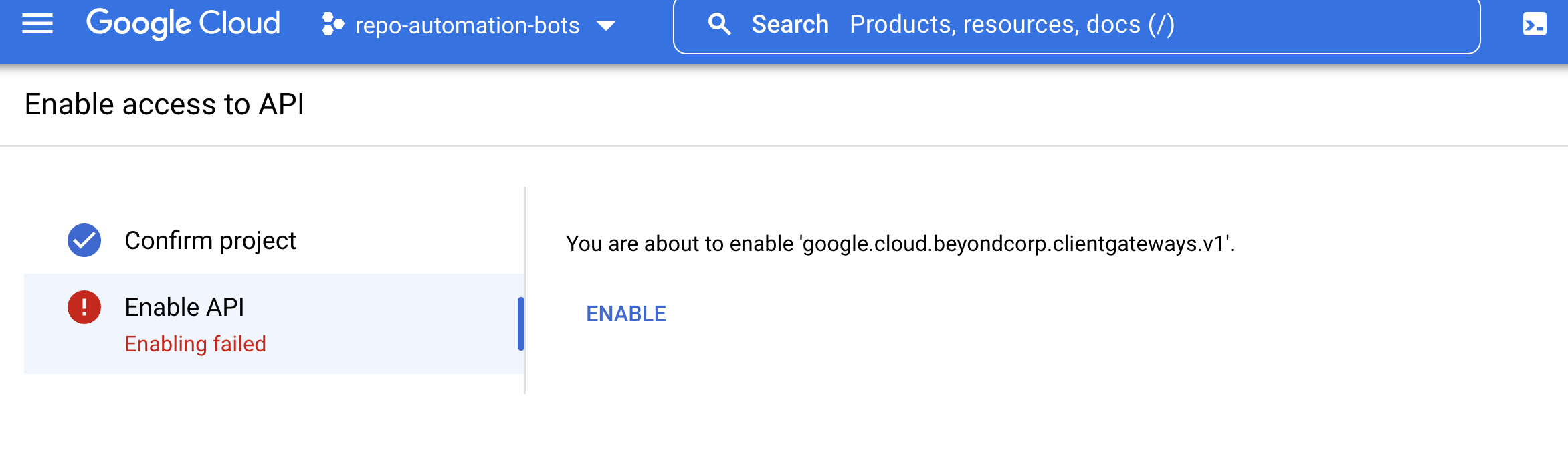Click the Enabling failed error text
Screen dimensions: 1568x451
point(195,344)
